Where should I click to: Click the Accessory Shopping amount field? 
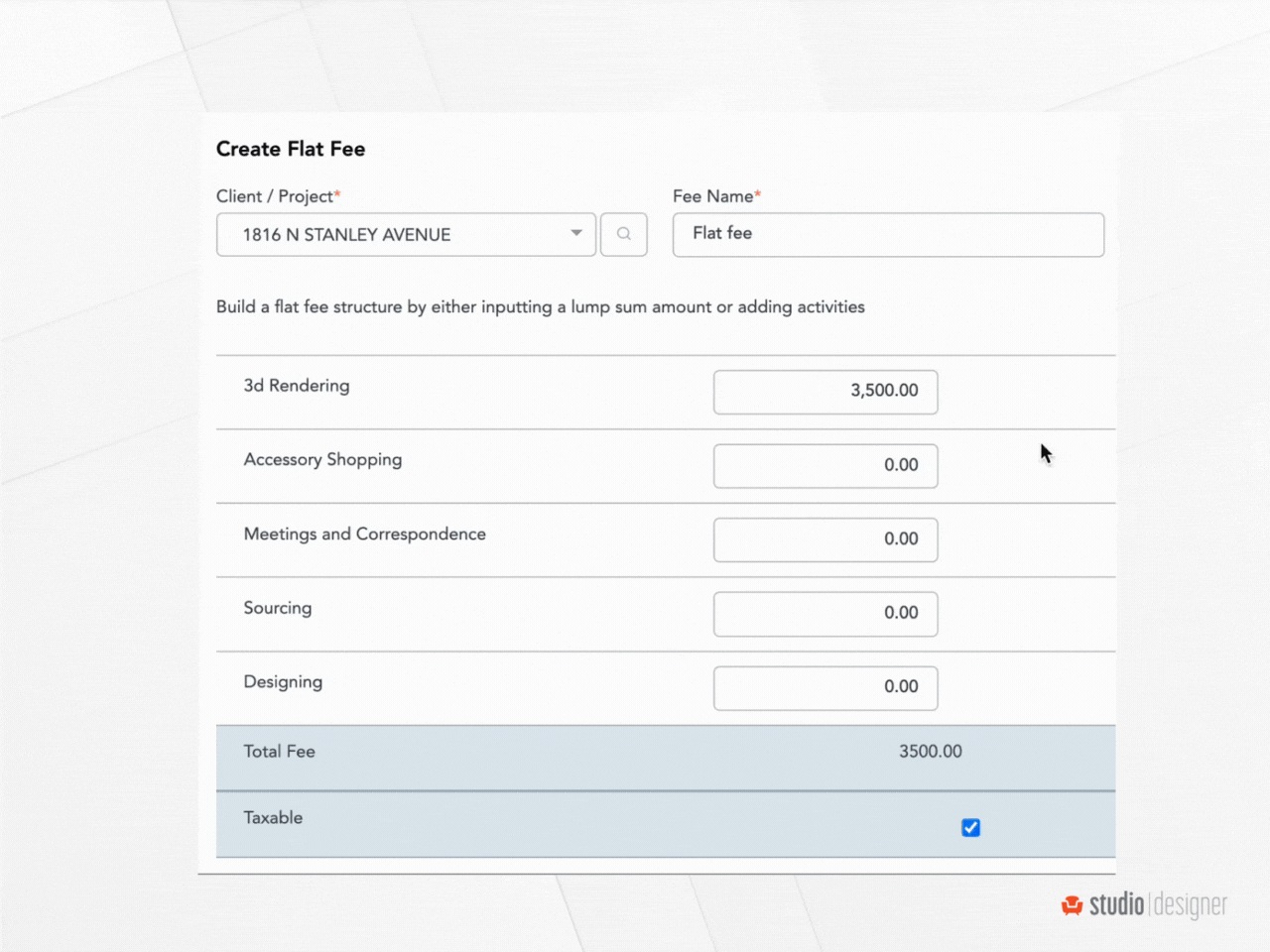click(825, 465)
